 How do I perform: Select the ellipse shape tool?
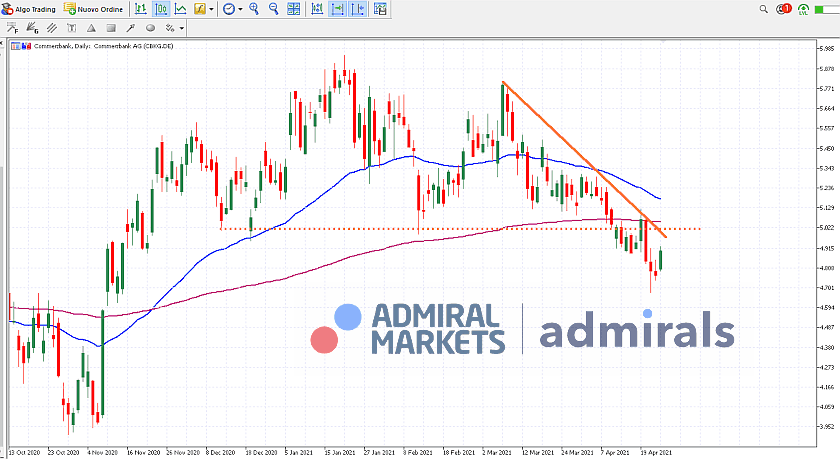(151, 28)
